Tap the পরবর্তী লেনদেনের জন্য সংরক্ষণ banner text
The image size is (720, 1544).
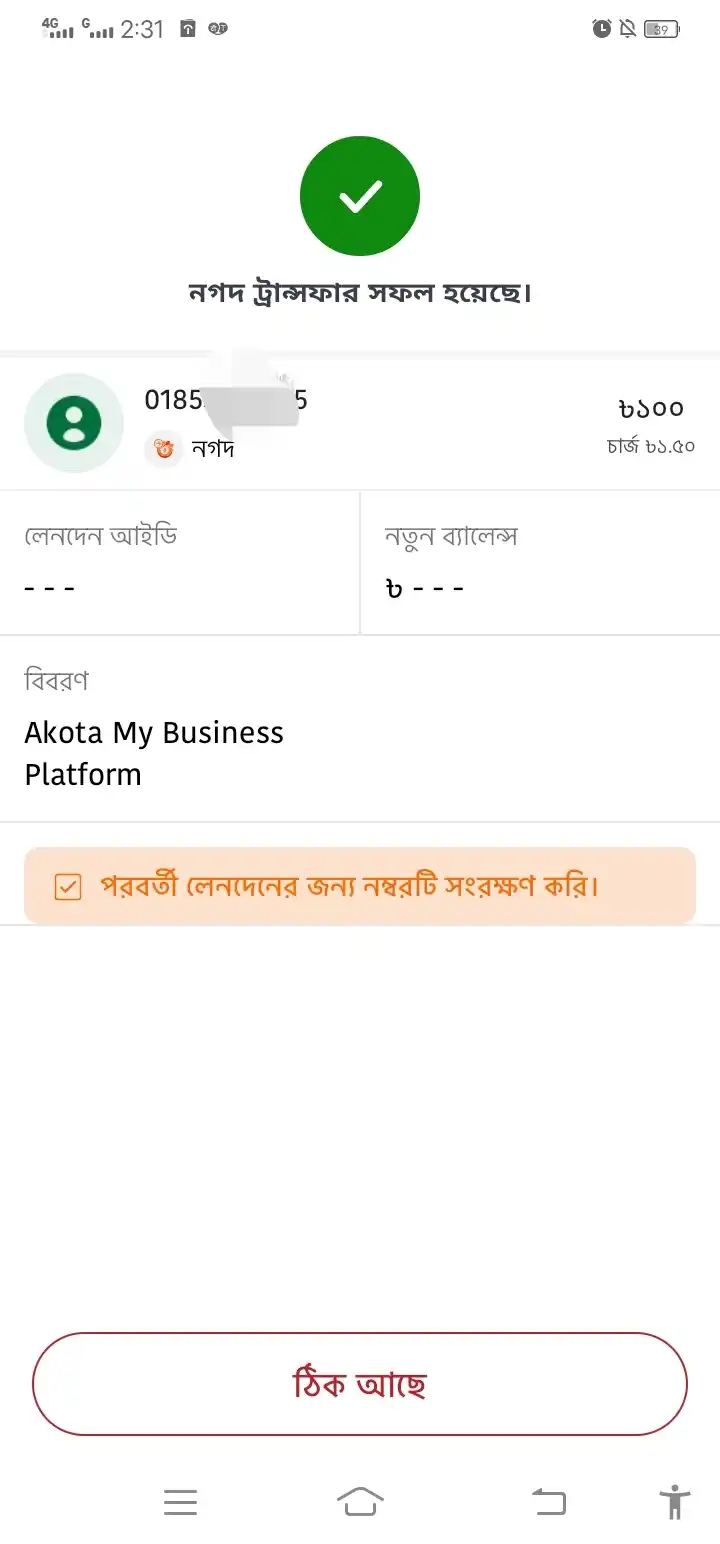tap(349, 886)
